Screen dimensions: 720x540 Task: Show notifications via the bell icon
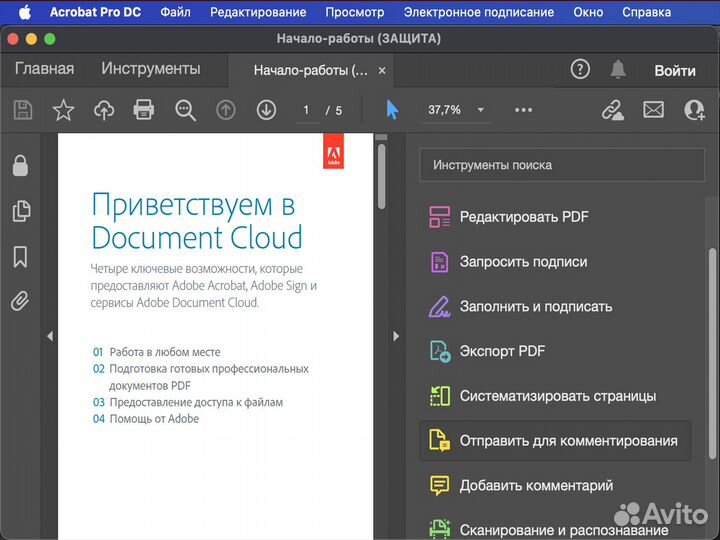618,69
